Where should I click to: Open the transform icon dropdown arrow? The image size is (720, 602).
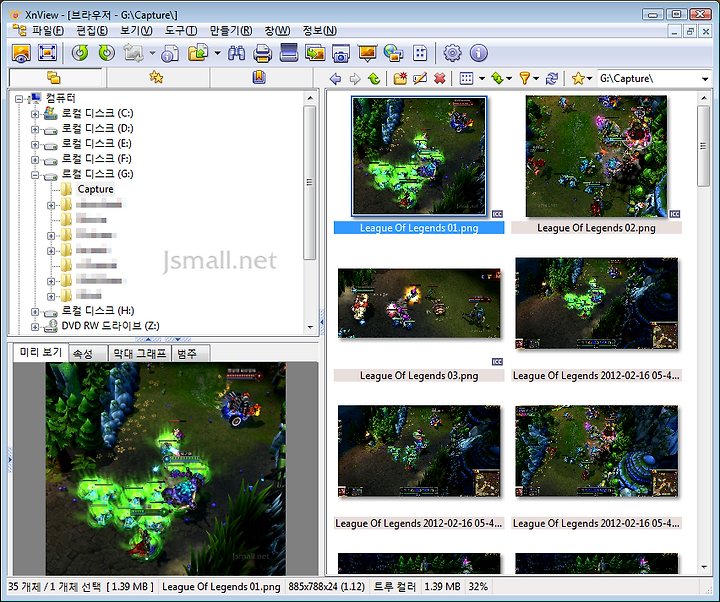152,53
